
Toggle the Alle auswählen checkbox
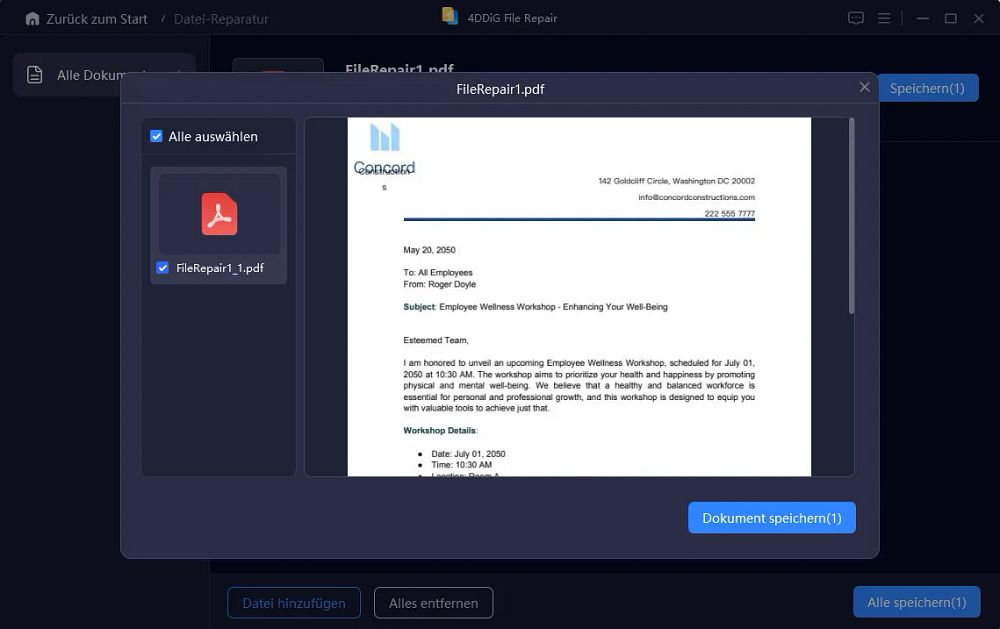(156, 136)
